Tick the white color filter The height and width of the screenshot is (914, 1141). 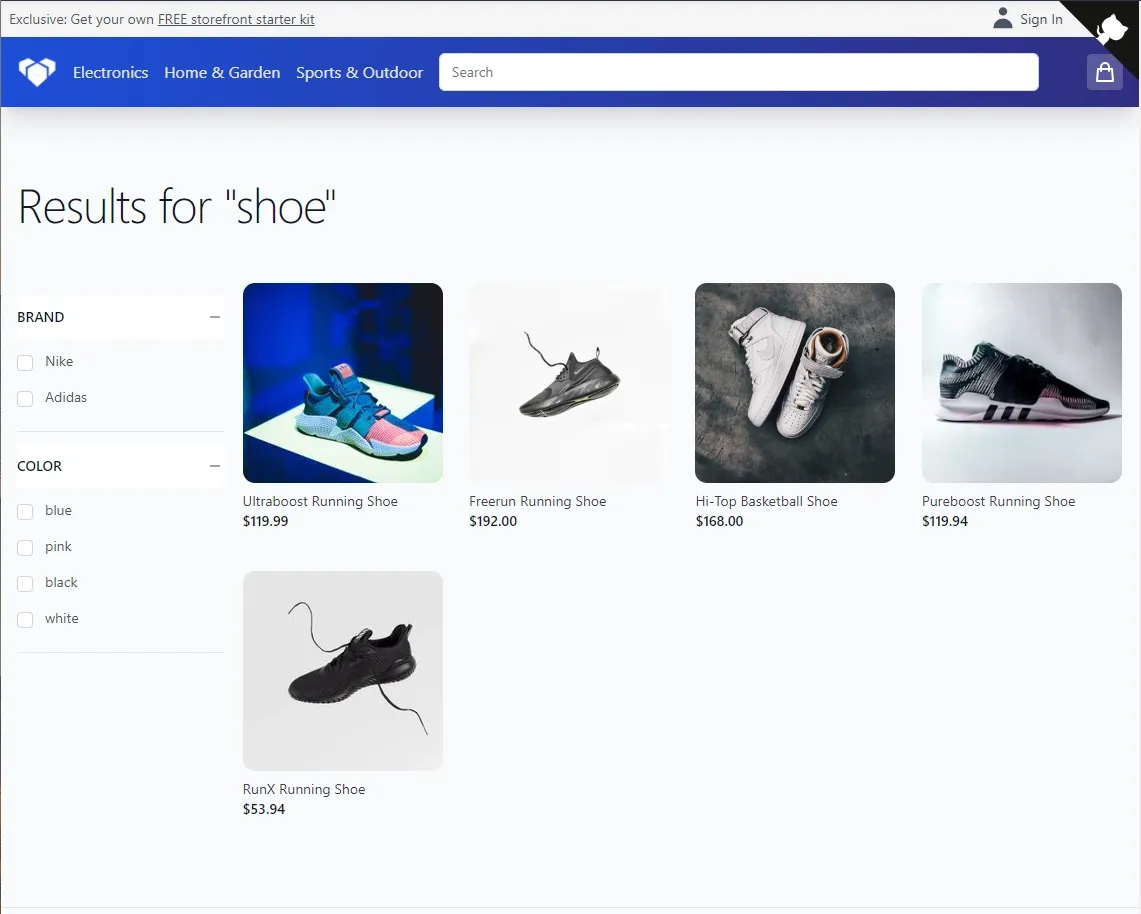(25, 619)
